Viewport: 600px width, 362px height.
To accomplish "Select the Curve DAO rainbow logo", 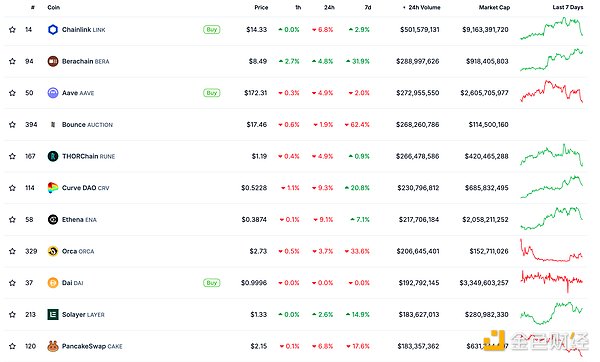I will tap(53, 188).
